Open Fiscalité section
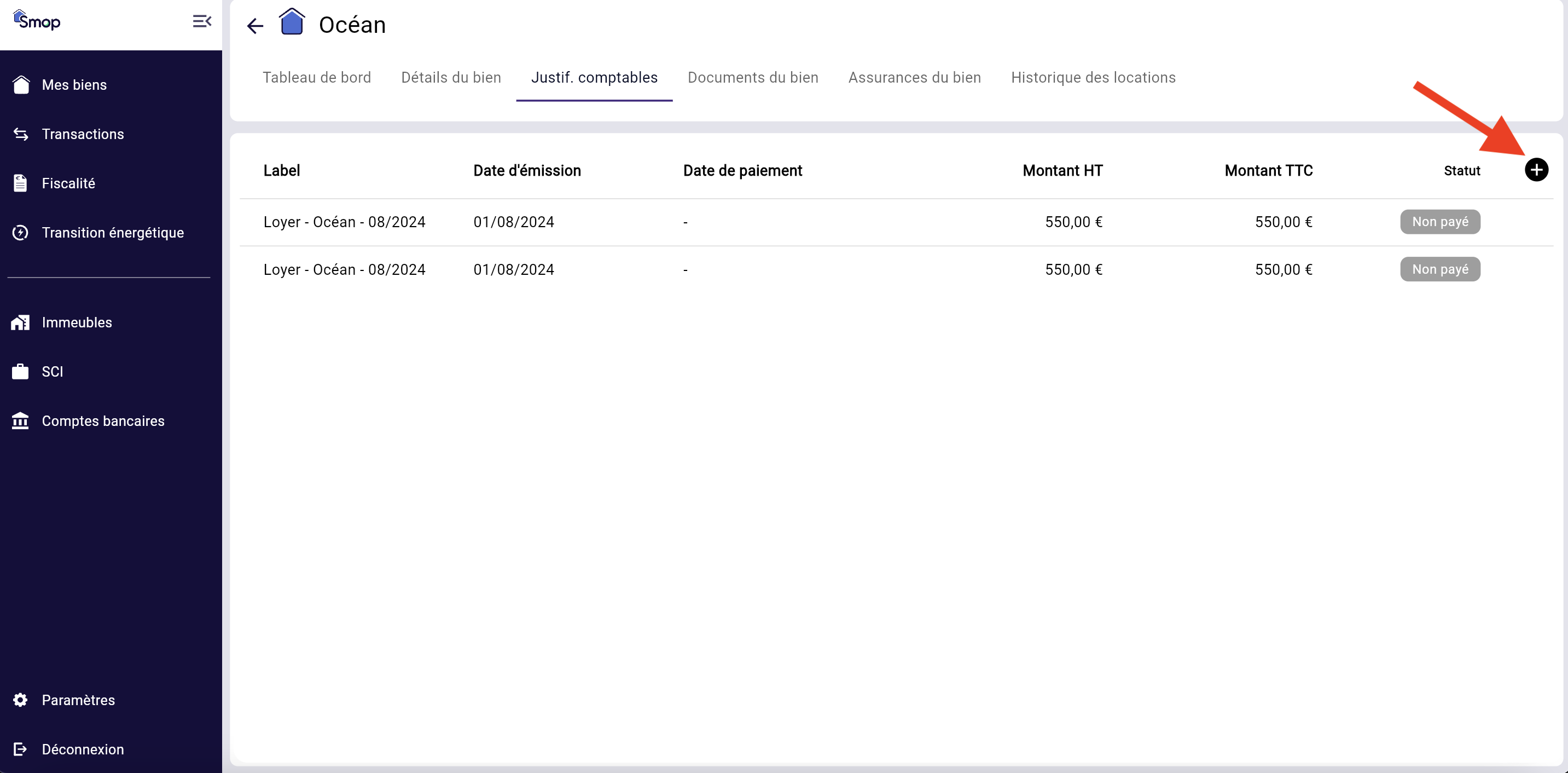This screenshot has width=1568, height=773. click(x=68, y=183)
